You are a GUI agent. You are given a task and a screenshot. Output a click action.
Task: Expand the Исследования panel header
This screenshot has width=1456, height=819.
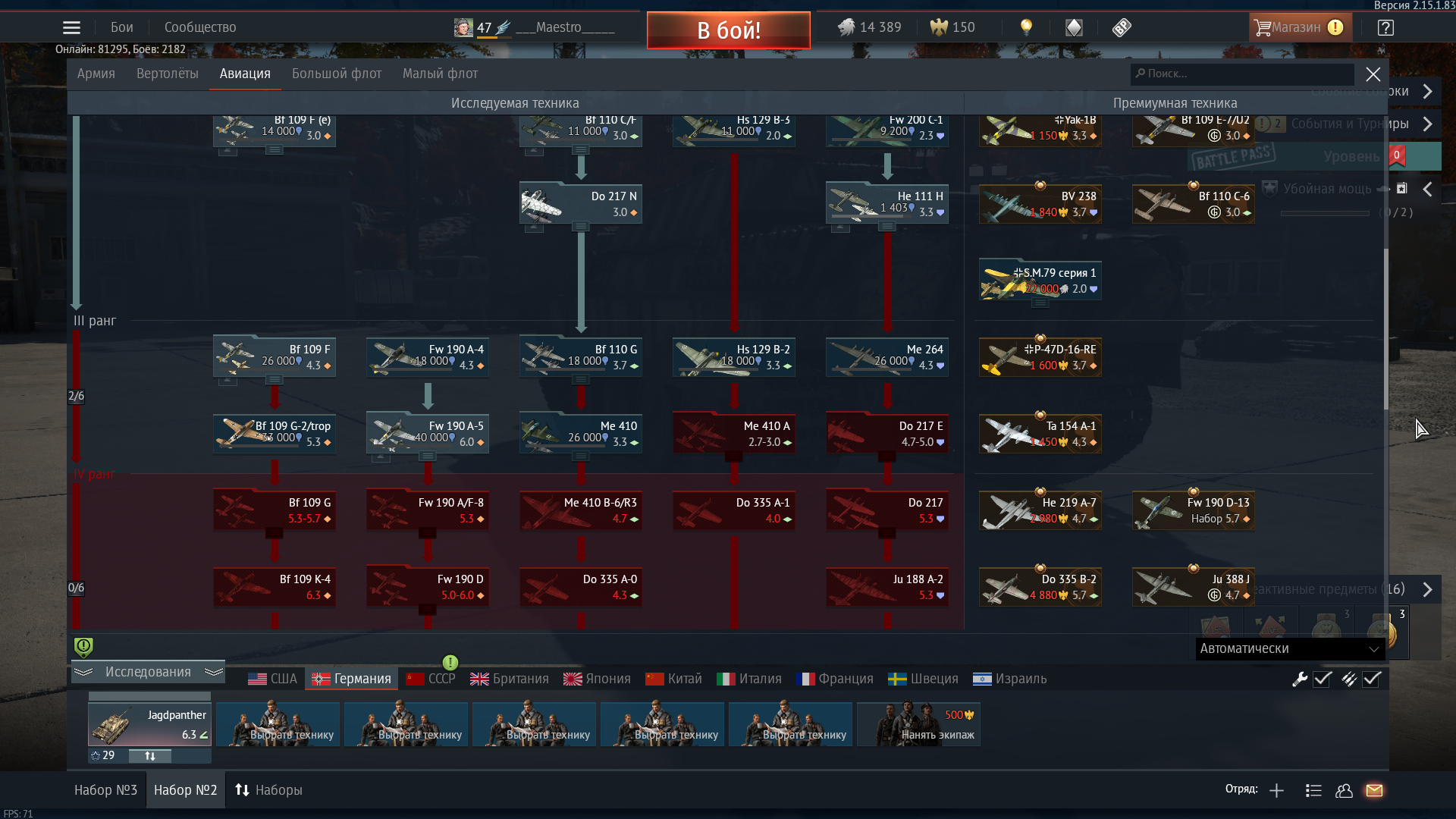tap(148, 672)
